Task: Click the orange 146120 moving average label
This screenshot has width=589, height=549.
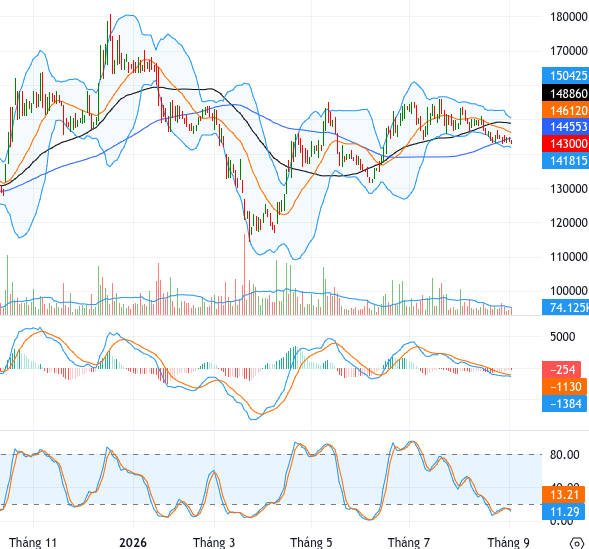Action: pyautogui.click(x=565, y=110)
